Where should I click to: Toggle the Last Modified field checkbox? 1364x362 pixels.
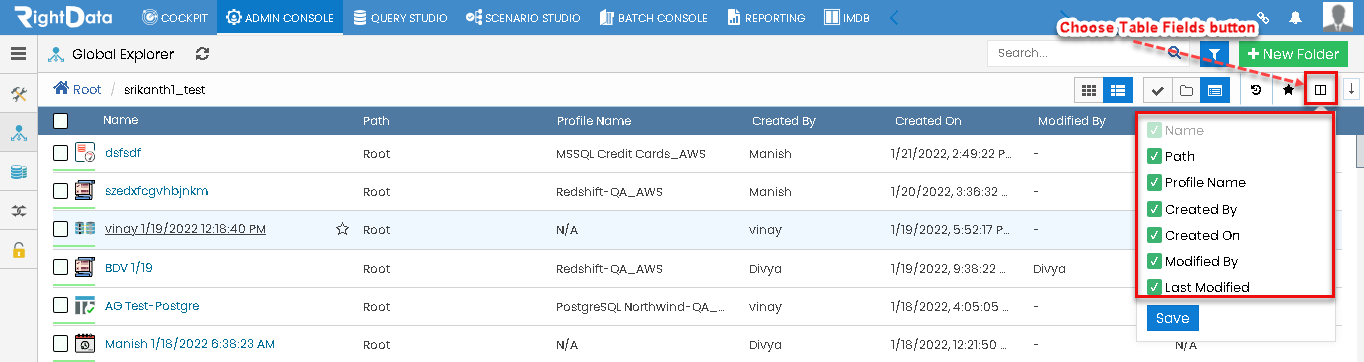(x=1154, y=287)
